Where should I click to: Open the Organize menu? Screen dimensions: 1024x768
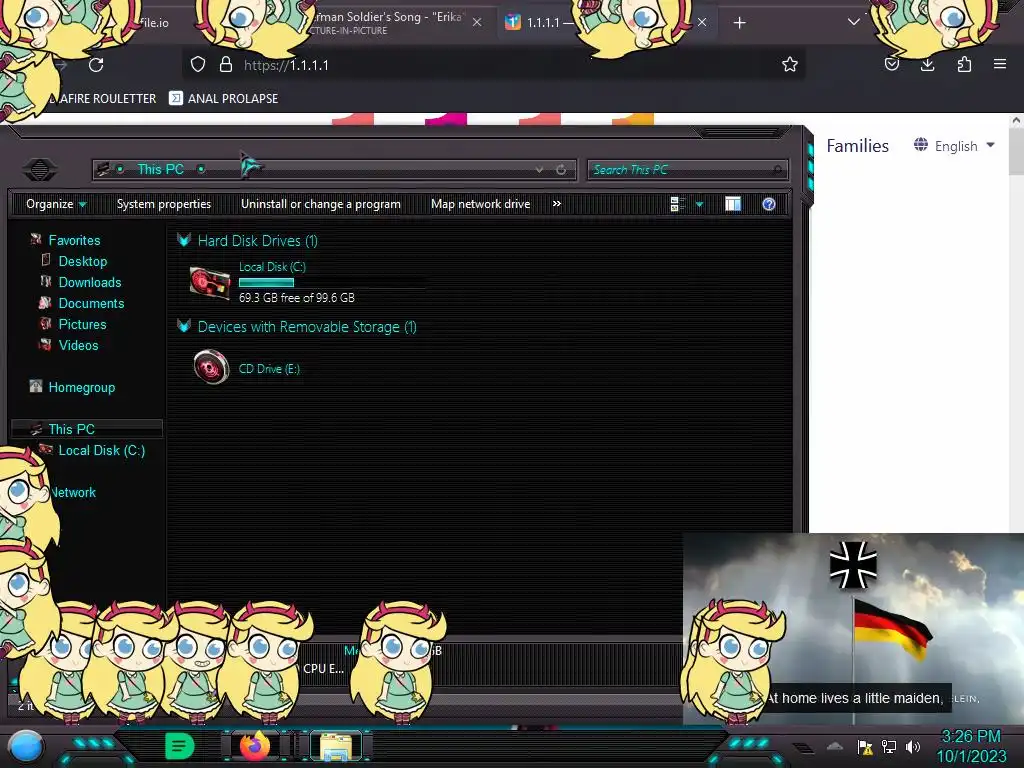tap(56, 204)
